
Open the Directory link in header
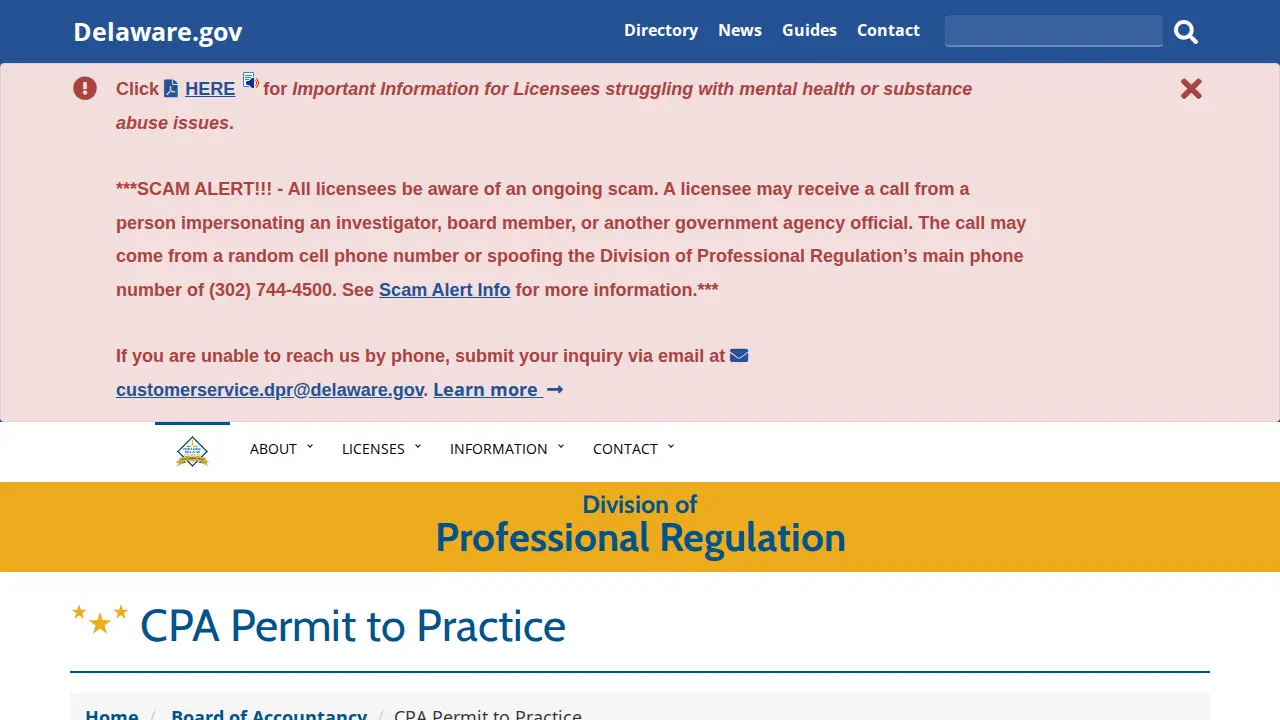point(661,30)
